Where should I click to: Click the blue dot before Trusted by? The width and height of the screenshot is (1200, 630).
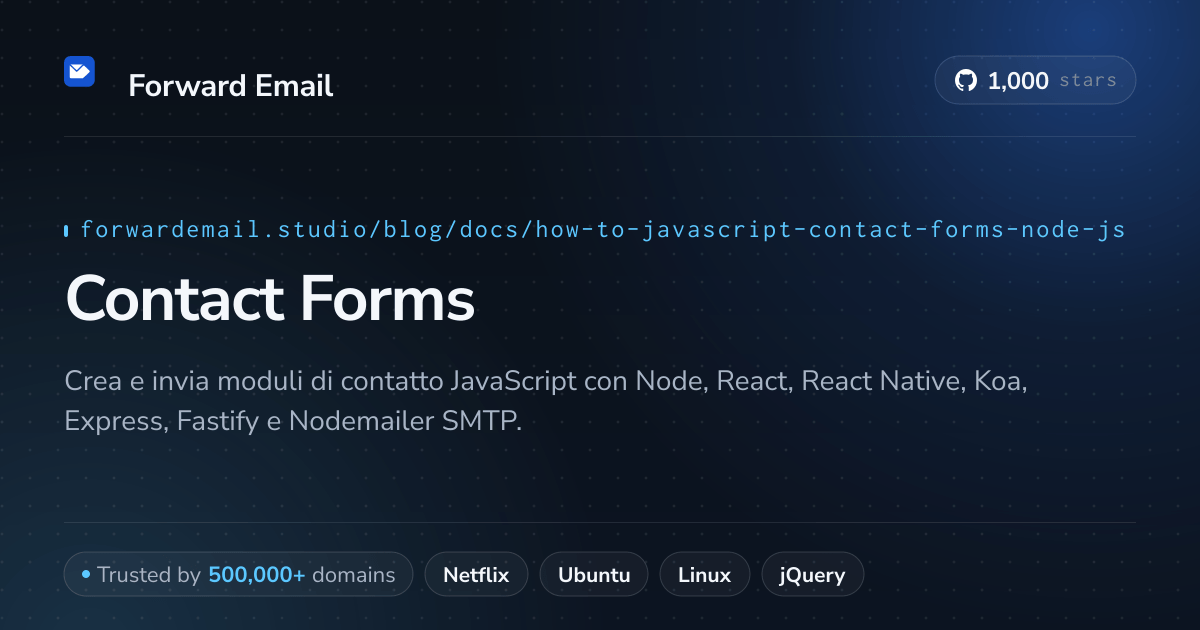(x=86, y=575)
